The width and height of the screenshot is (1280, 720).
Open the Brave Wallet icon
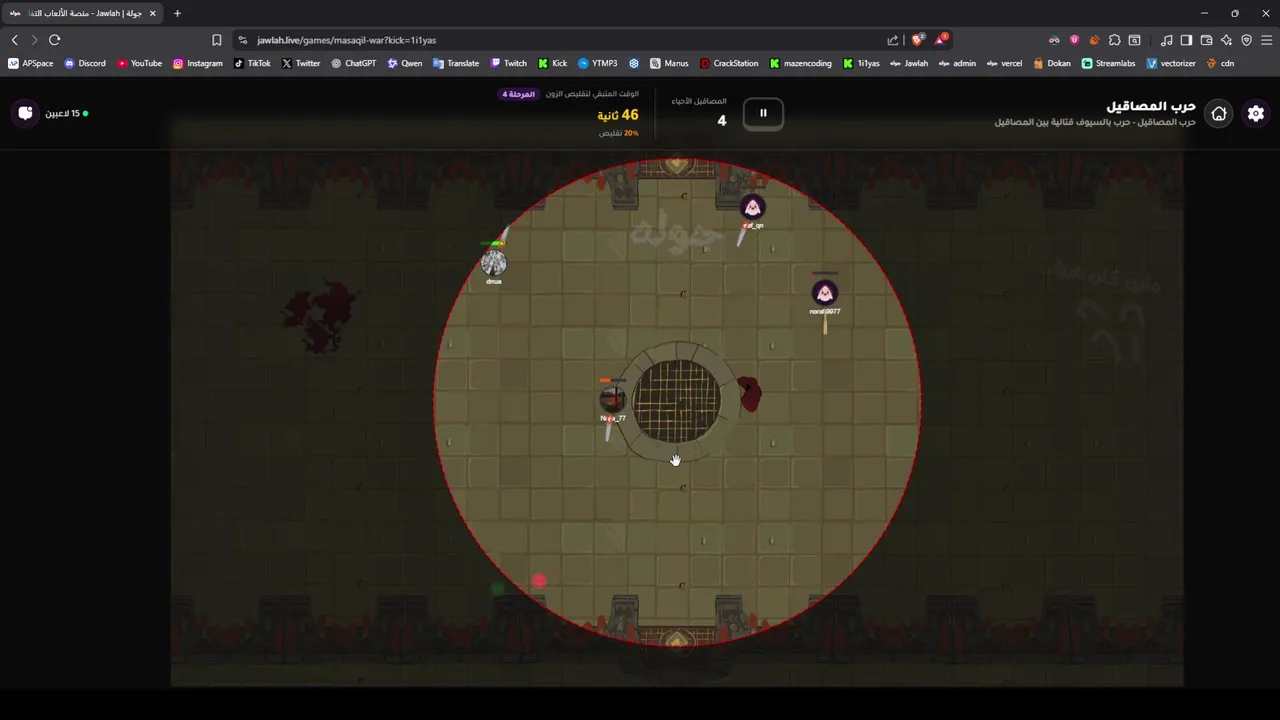pyautogui.click(x=1206, y=40)
